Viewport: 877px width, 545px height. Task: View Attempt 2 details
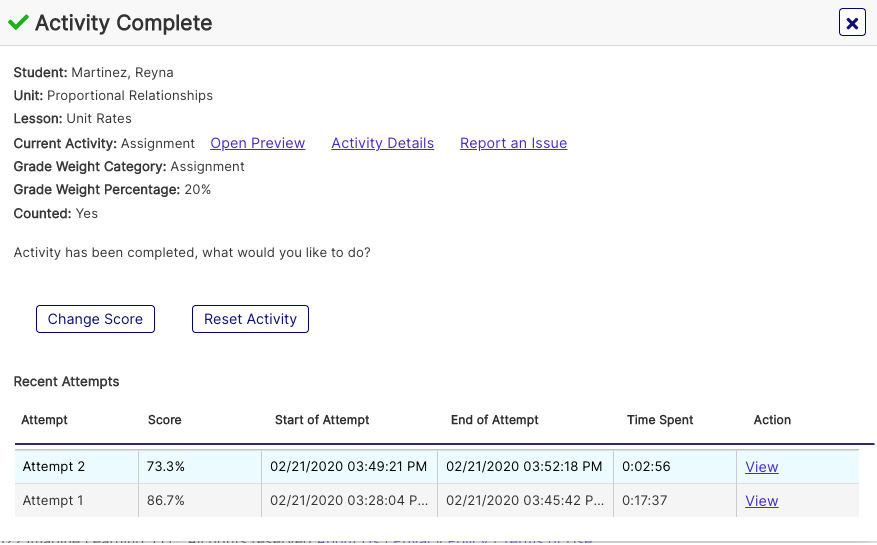pyautogui.click(x=761, y=467)
